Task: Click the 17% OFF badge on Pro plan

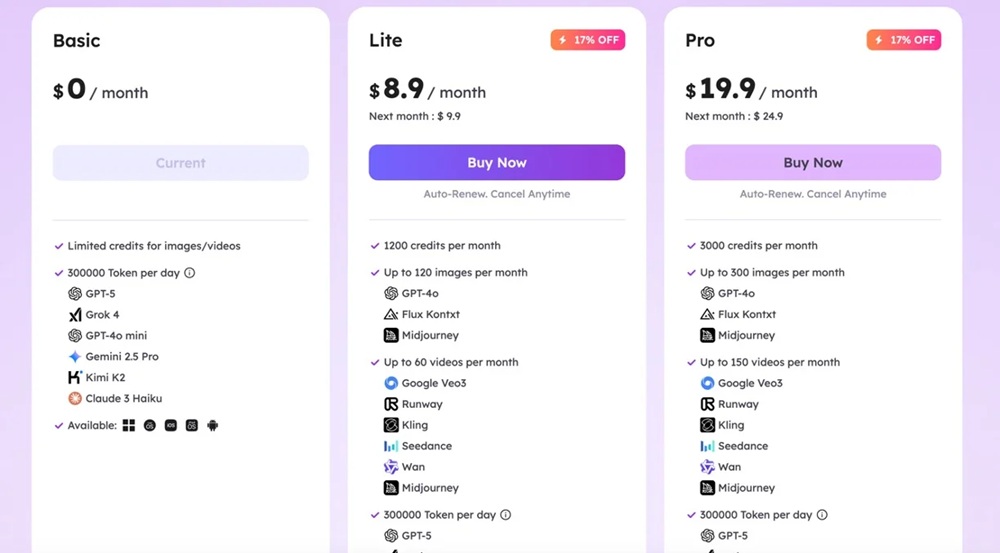Action: 903,40
